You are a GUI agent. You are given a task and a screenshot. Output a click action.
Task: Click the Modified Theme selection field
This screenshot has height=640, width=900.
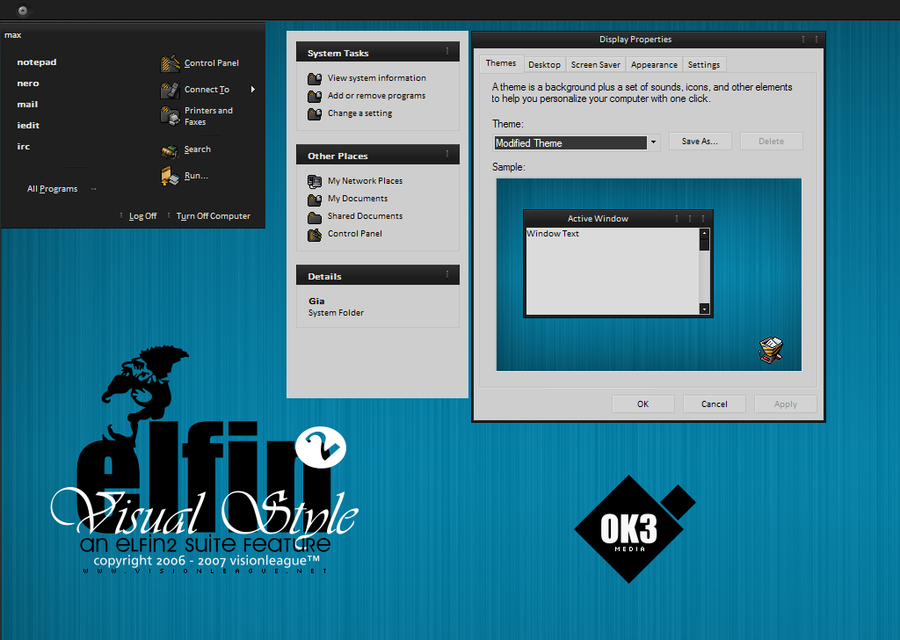coord(571,143)
